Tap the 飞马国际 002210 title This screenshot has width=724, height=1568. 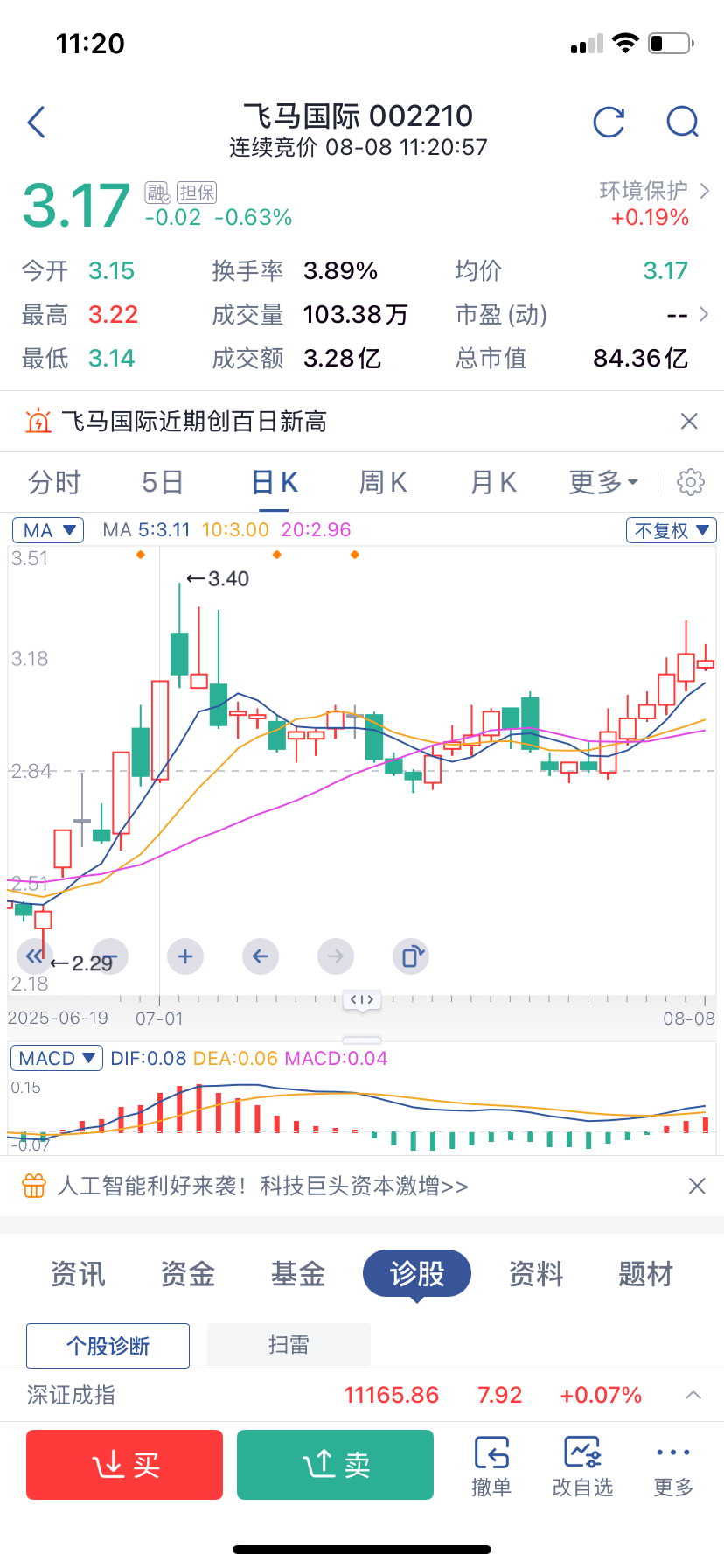pos(358,115)
